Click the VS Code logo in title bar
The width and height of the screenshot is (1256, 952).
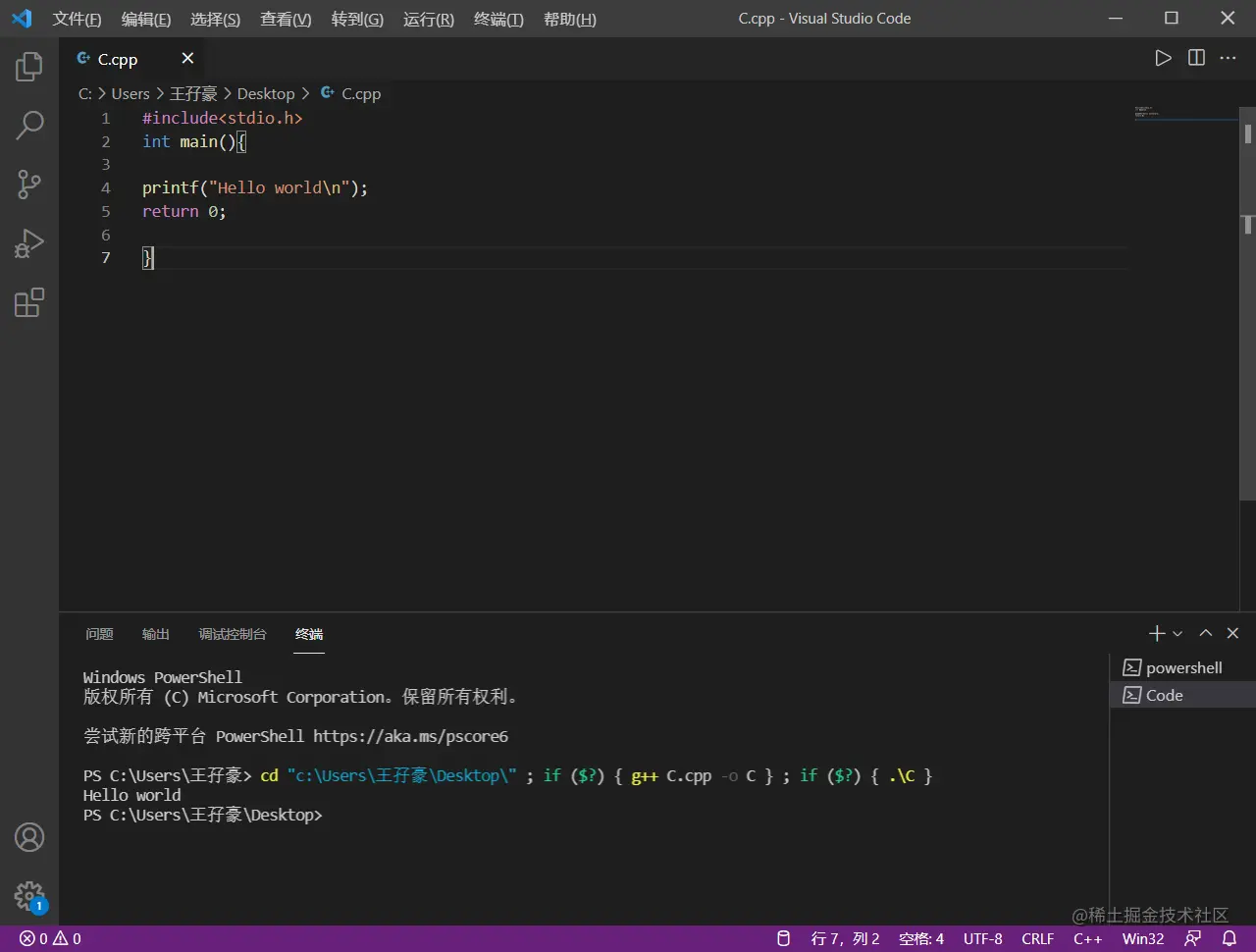coord(22,19)
